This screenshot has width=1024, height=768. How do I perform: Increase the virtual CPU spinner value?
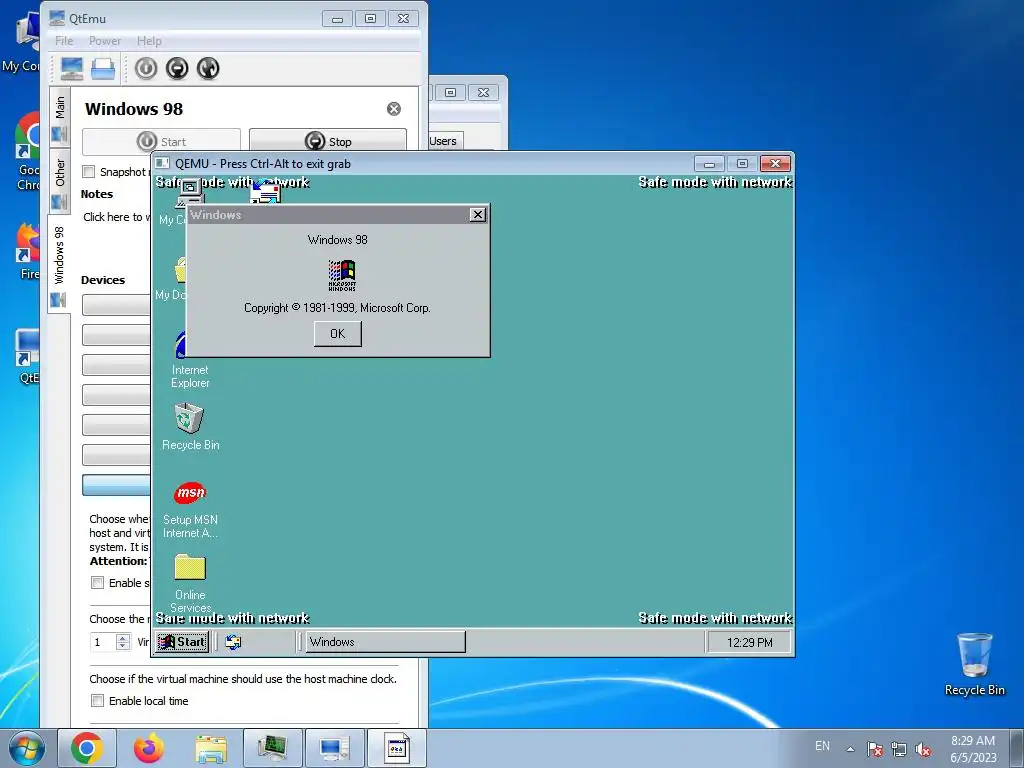tap(123, 637)
